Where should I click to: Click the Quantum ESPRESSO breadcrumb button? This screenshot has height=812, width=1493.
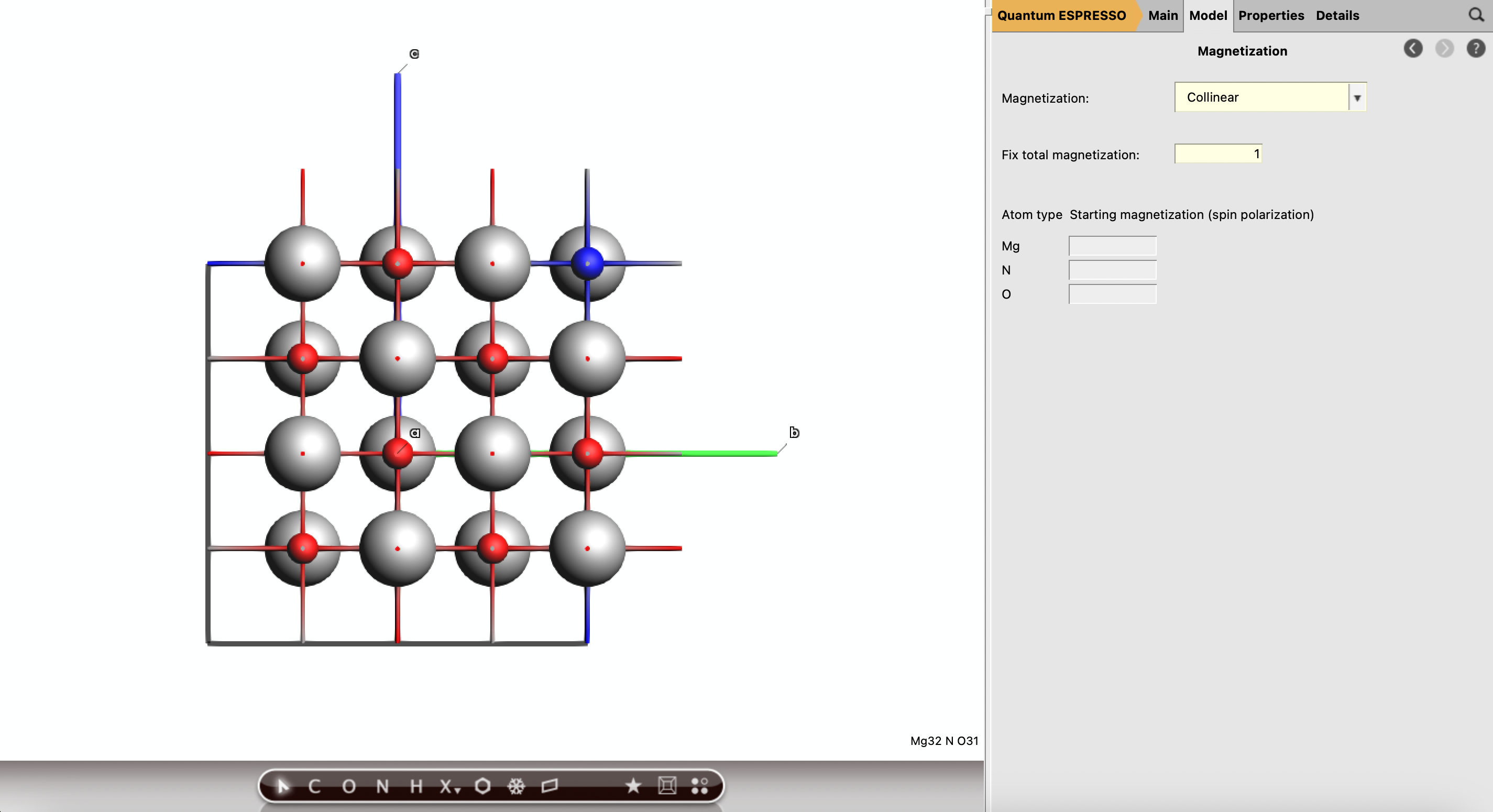tap(1061, 16)
